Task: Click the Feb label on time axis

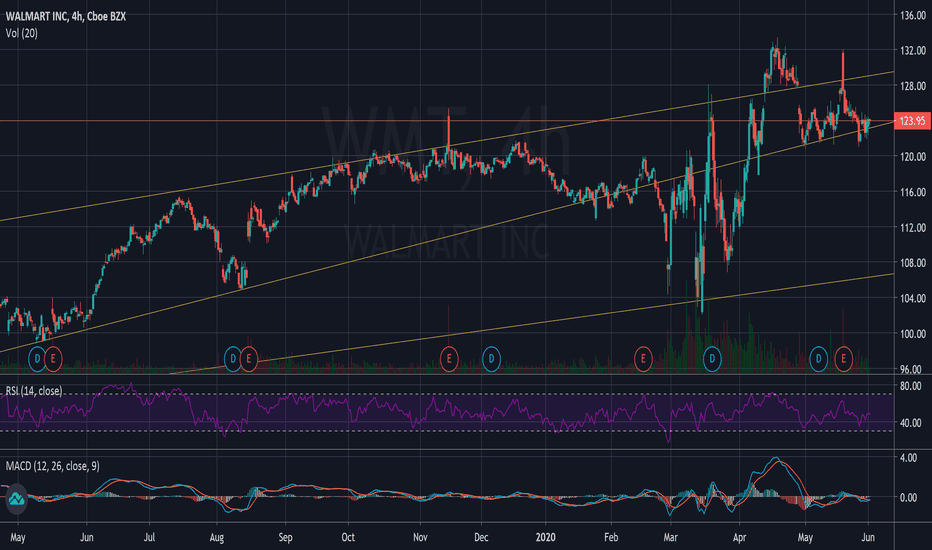Action: pos(611,537)
